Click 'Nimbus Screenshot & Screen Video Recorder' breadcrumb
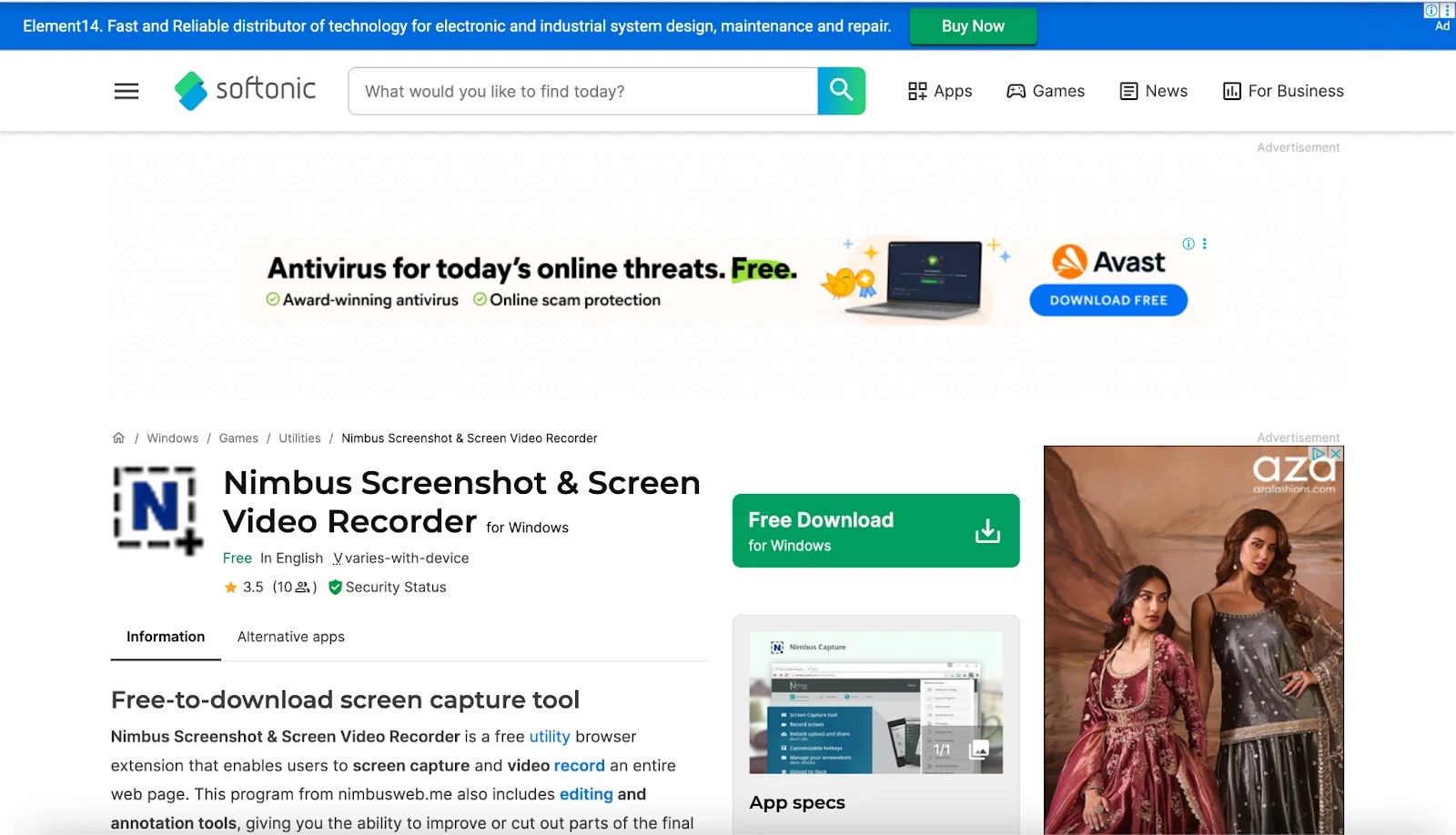This screenshot has width=1456, height=835. pos(470,438)
